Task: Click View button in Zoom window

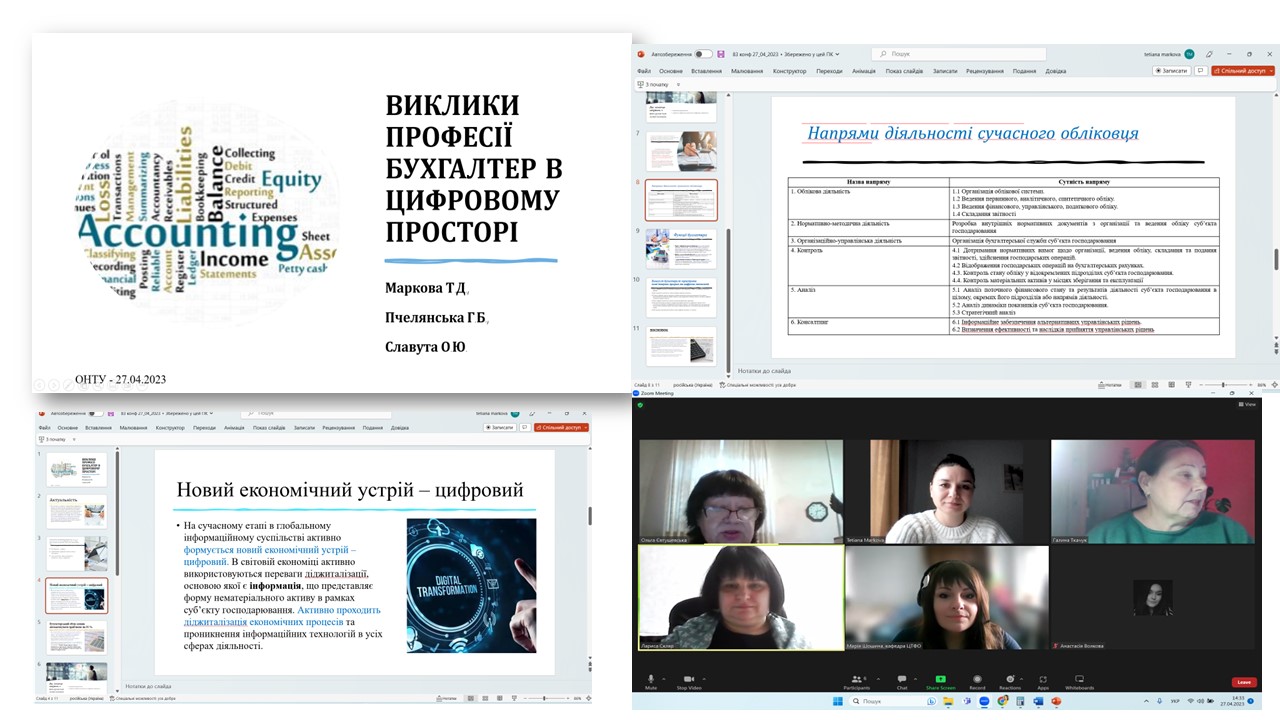Action: (x=1246, y=405)
